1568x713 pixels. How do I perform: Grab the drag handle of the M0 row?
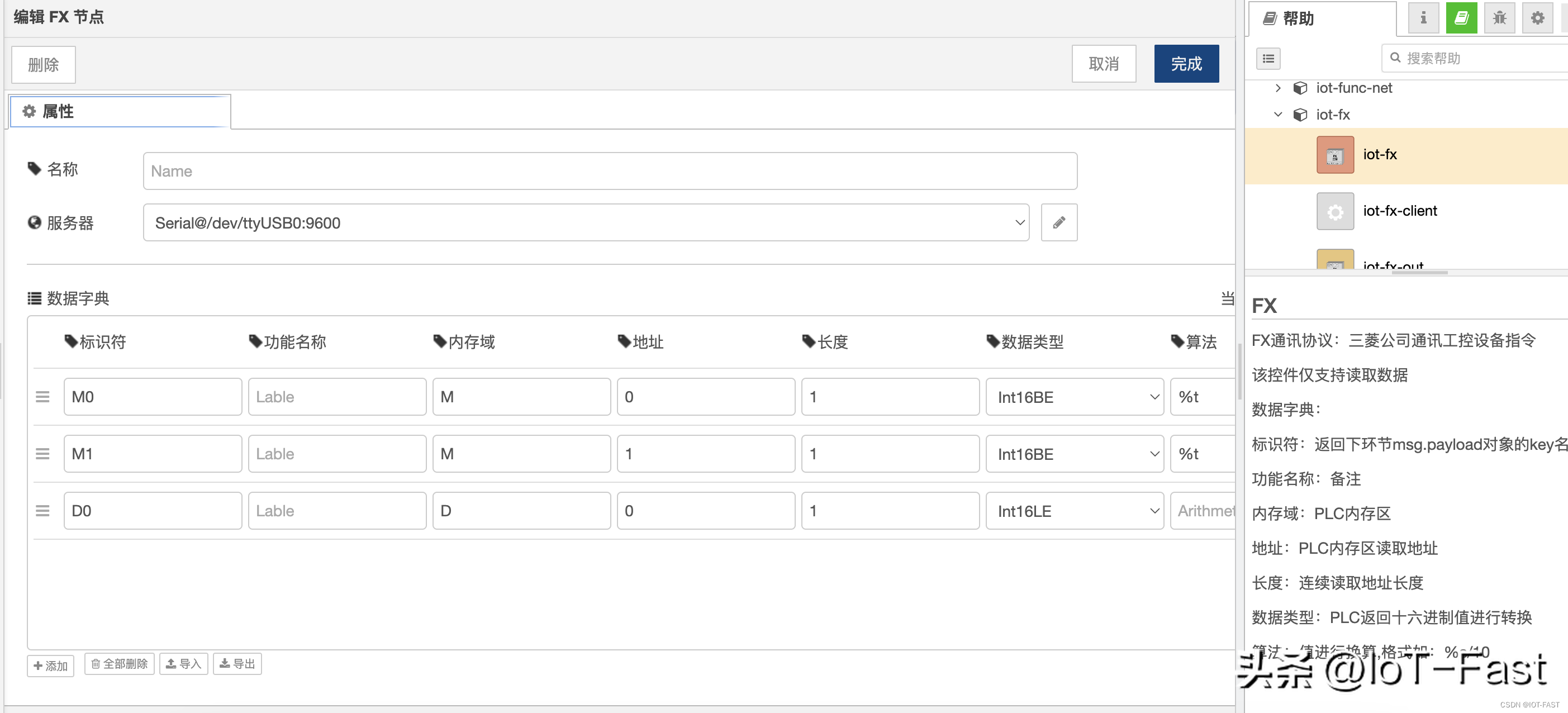pyautogui.click(x=42, y=397)
